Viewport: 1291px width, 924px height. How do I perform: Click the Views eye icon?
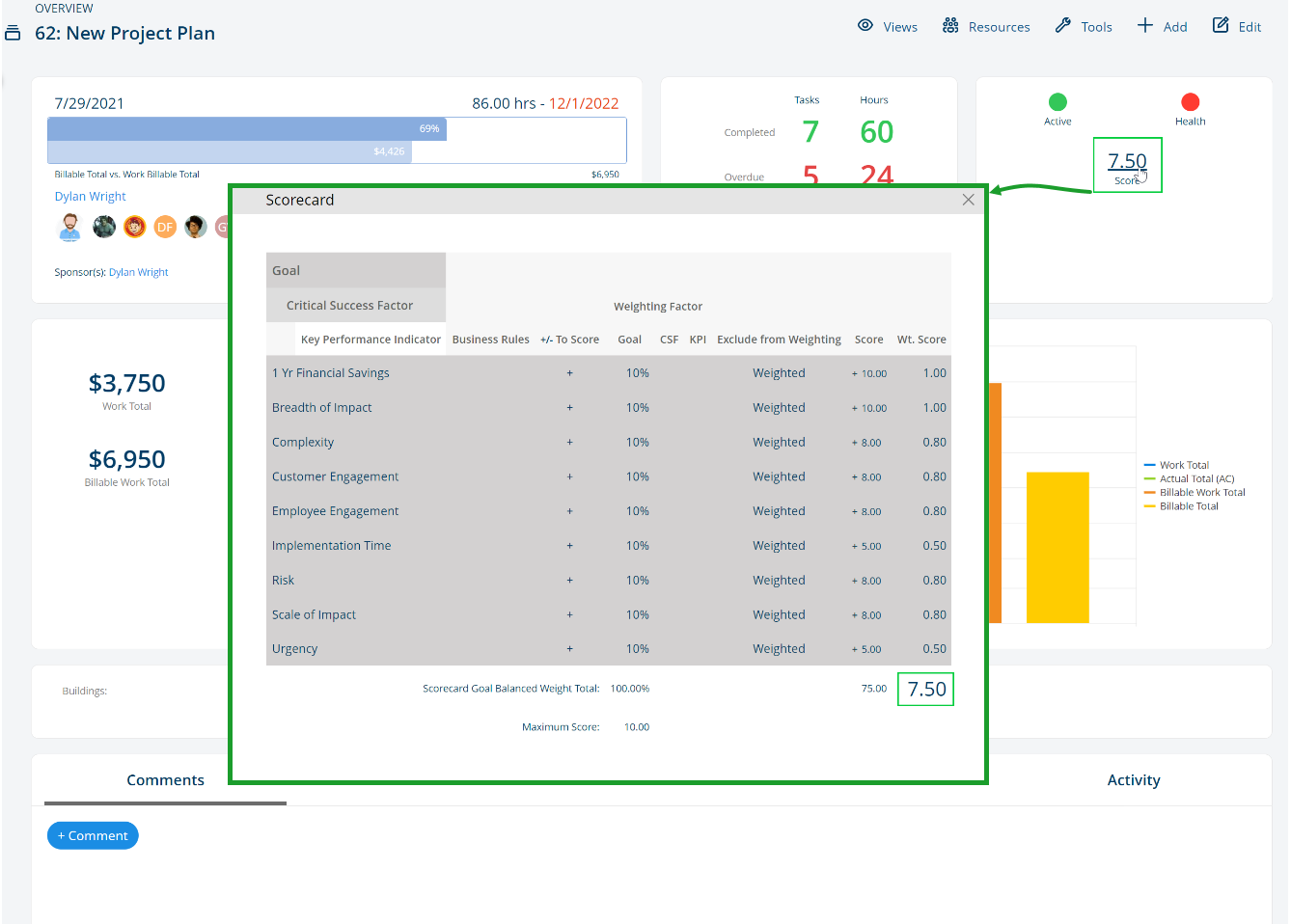tap(865, 26)
